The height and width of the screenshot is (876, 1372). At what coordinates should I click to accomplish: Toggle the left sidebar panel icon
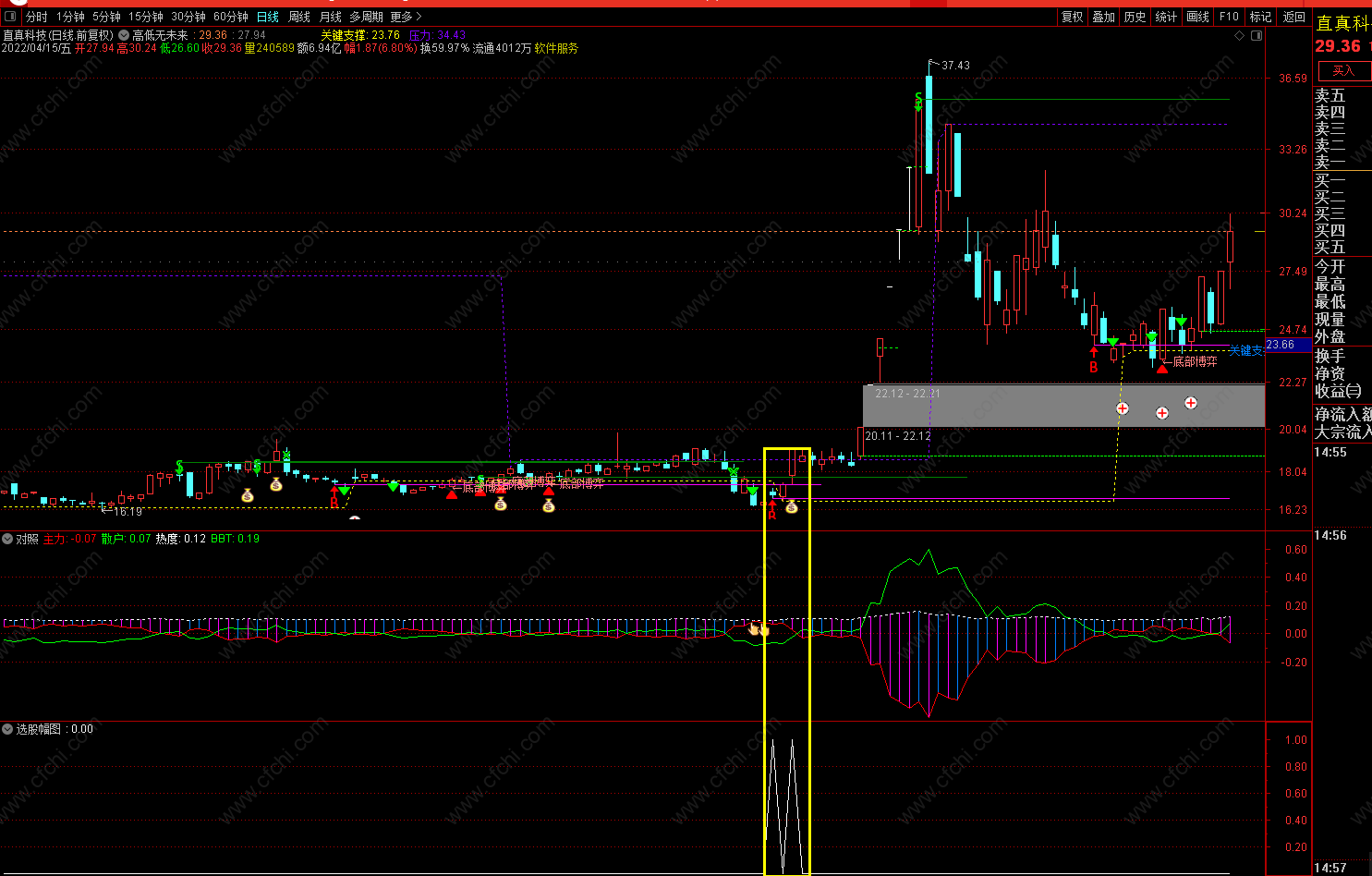[x=10, y=17]
